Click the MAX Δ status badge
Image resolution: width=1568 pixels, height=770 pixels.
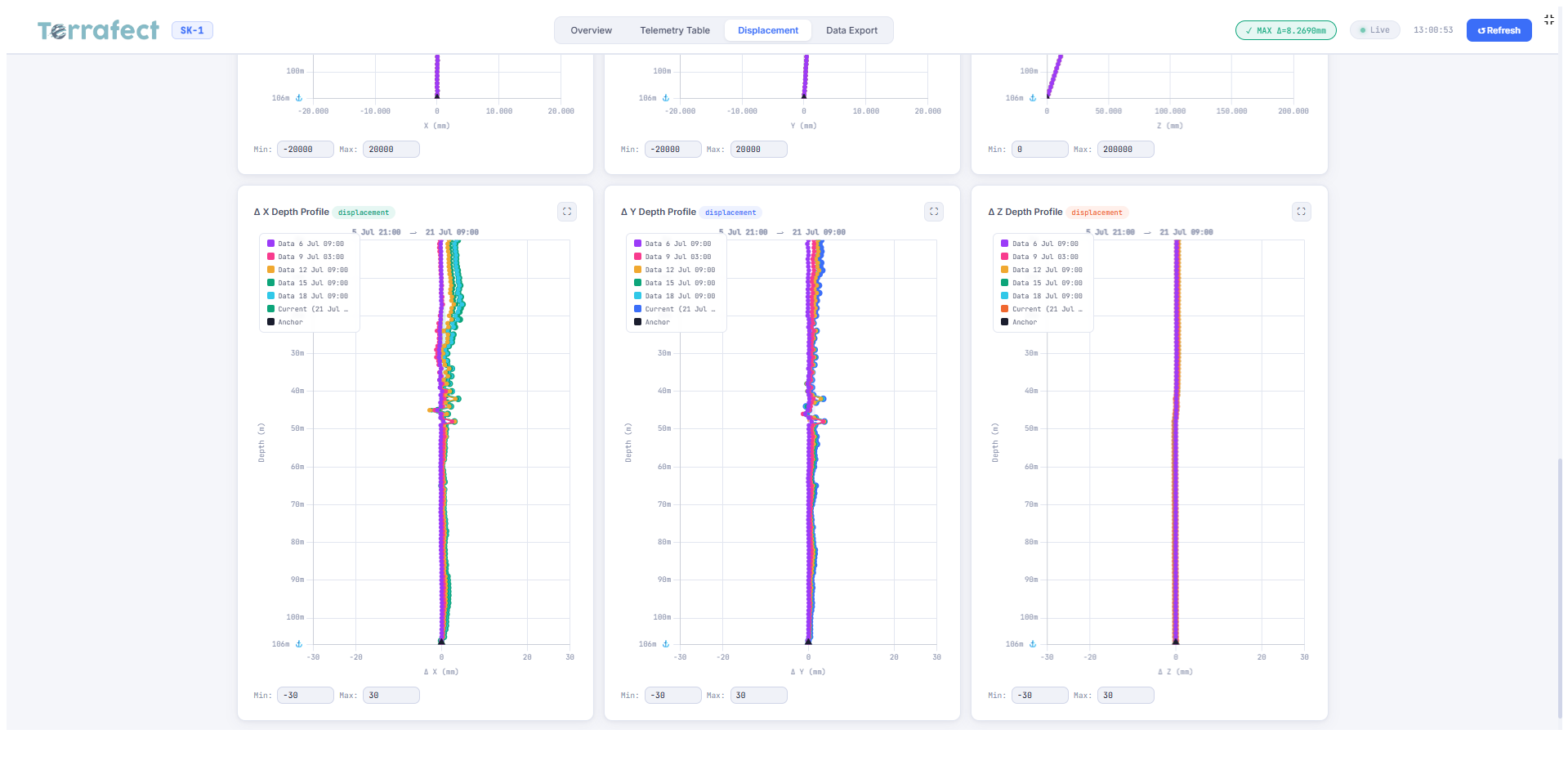[x=1286, y=30]
